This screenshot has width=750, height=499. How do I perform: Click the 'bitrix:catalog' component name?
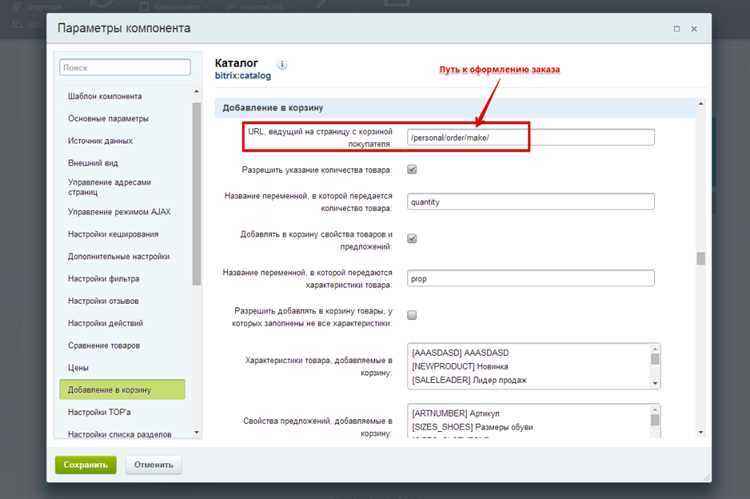pos(243,76)
